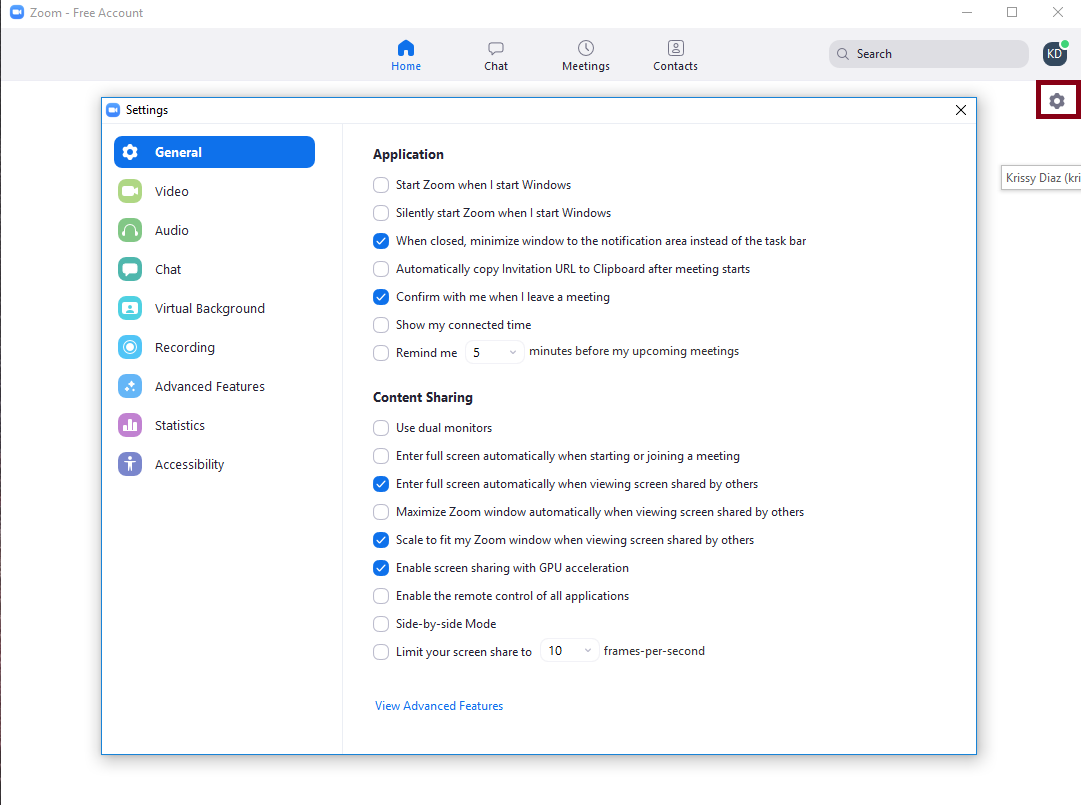Open the Chat settings tab in sidebar
The height and width of the screenshot is (805, 1081).
tap(214, 269)
